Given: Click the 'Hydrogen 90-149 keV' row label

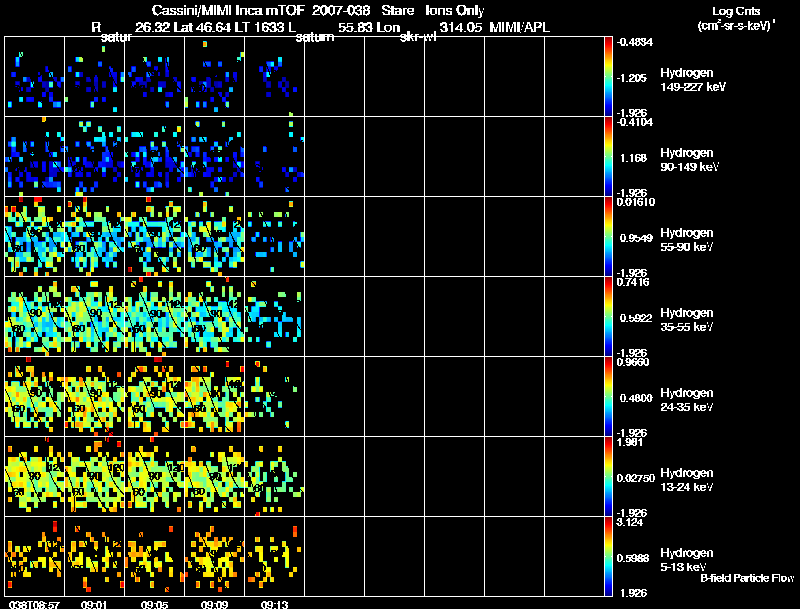Looking at the screenshot, I should point(689,160).
